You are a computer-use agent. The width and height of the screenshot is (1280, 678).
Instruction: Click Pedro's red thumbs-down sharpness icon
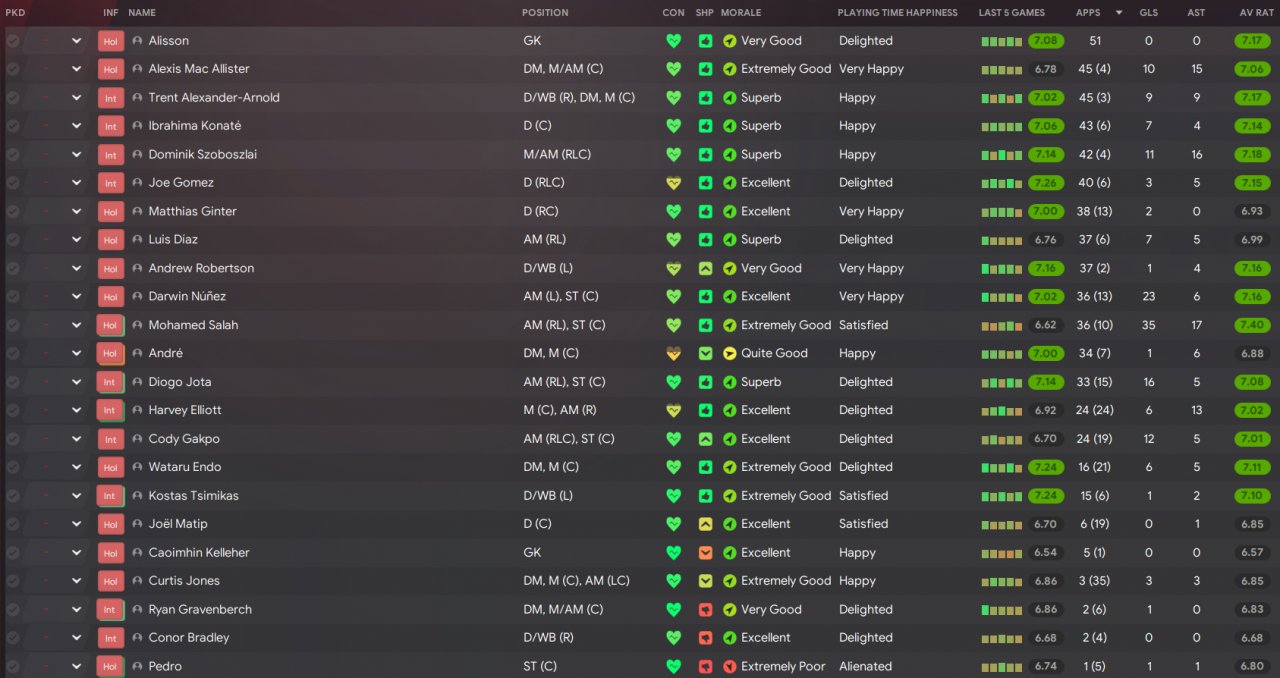click(x=705, y=666)
